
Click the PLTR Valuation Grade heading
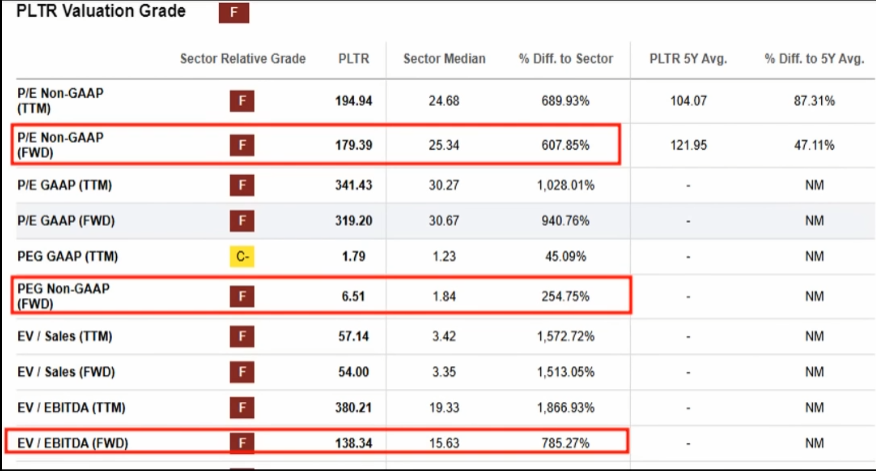[101, 12]
